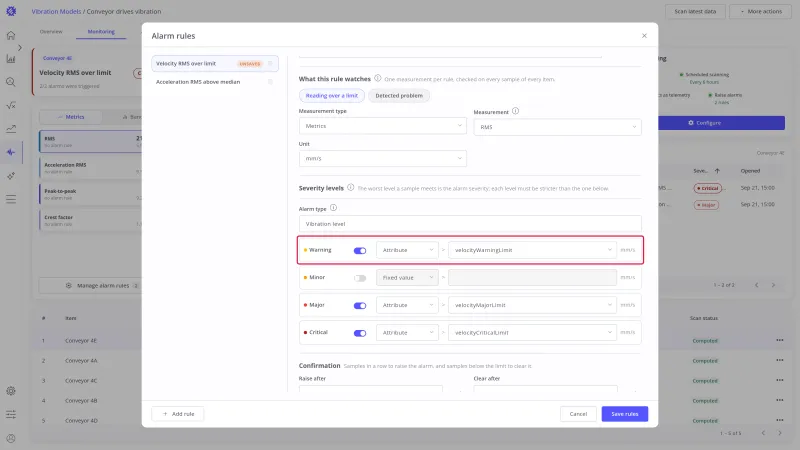The width and height of the screenshot is (800, 450).
Task: Select the Reading over a limit option
Action: (x=332, y=95)
